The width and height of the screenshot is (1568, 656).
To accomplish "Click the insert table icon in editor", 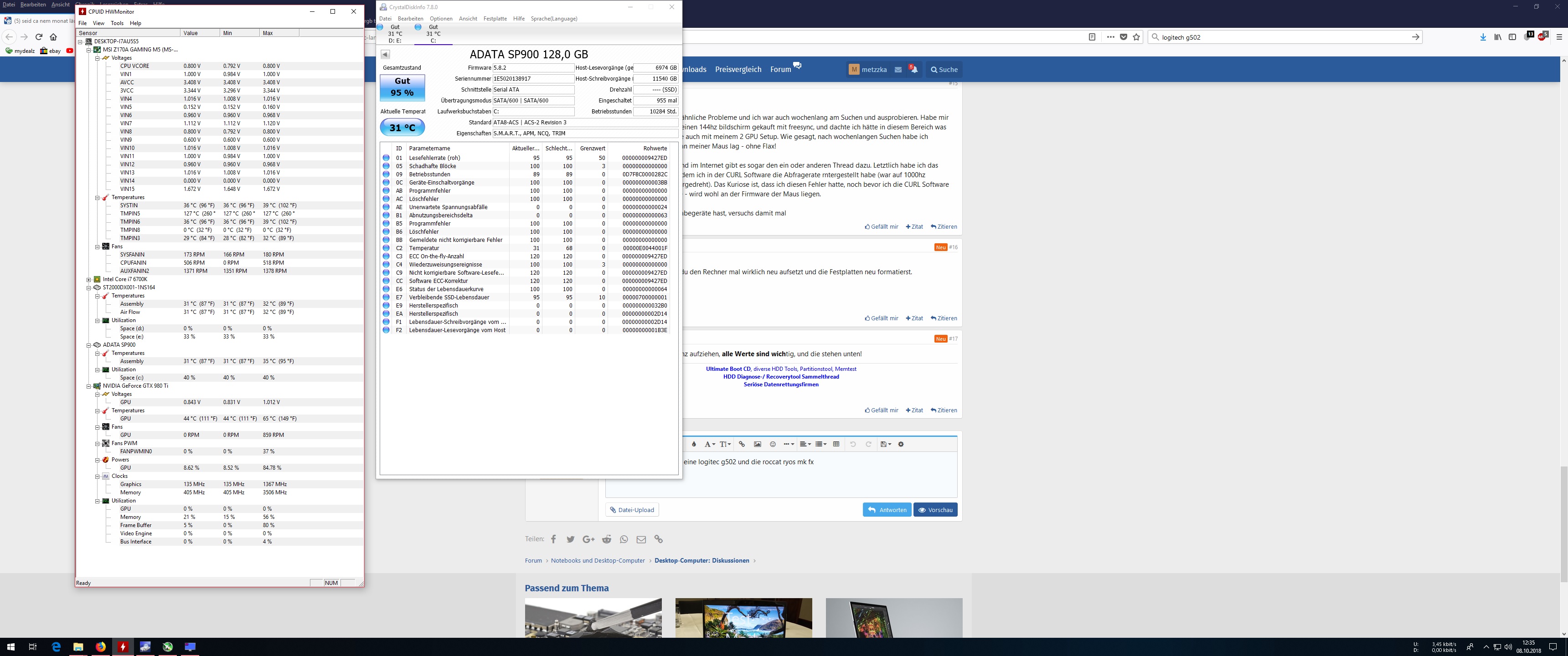I will tap(836, 444).
